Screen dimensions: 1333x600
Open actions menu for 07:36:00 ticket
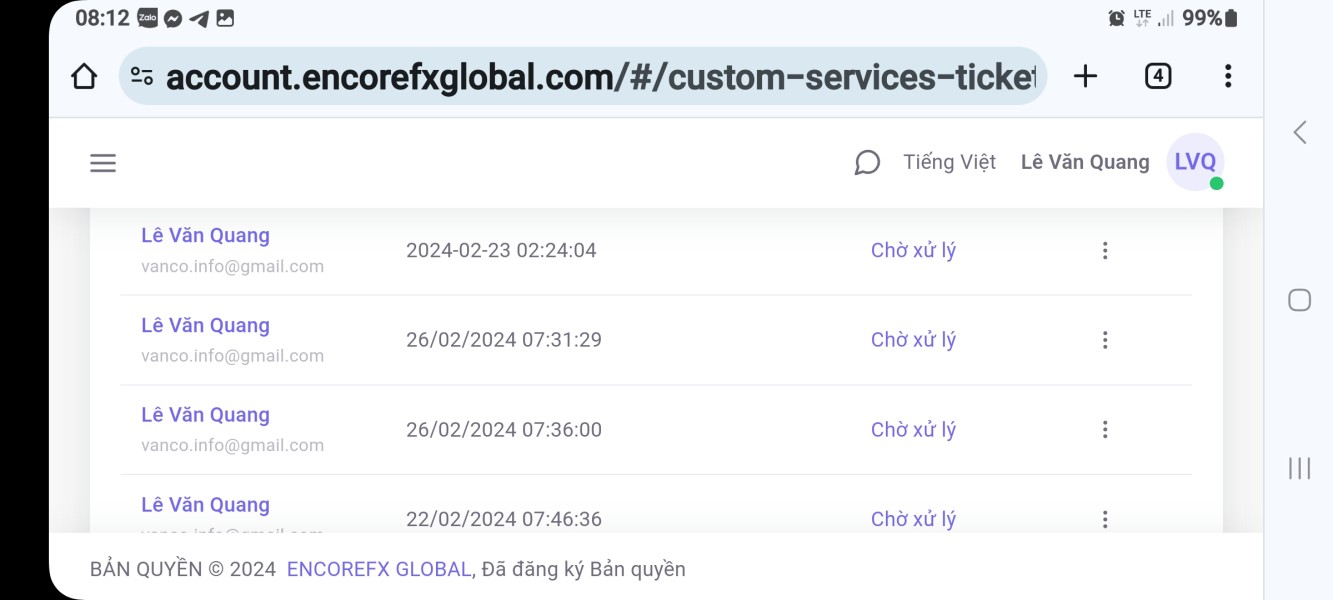(x=1105, y=430)
